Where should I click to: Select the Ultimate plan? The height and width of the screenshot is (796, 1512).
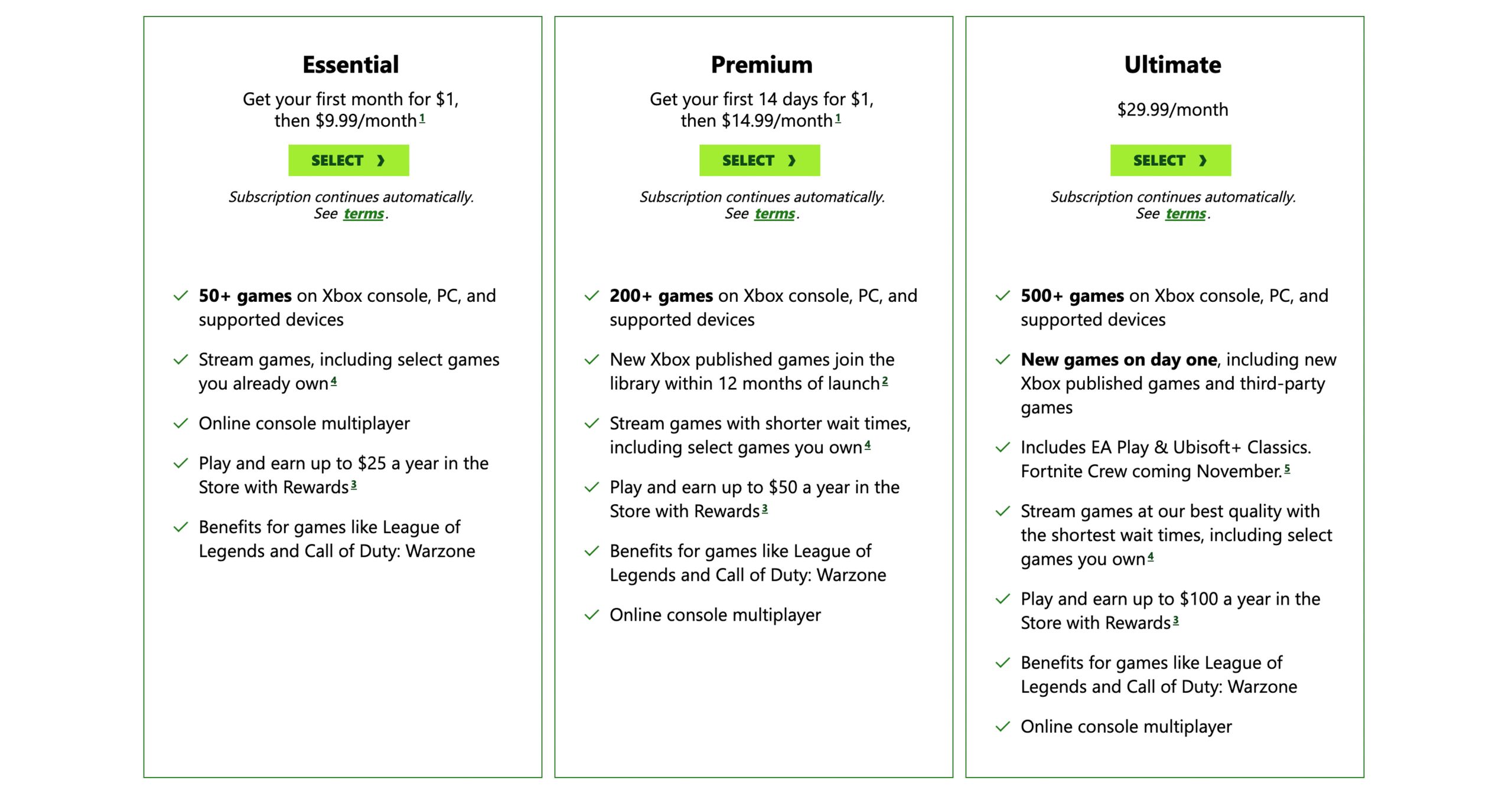1171,160
